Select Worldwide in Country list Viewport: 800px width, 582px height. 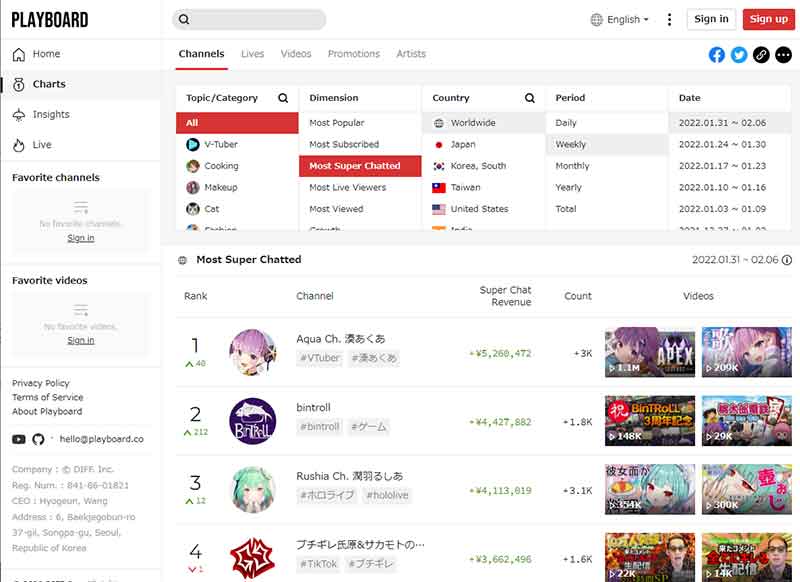484,123
